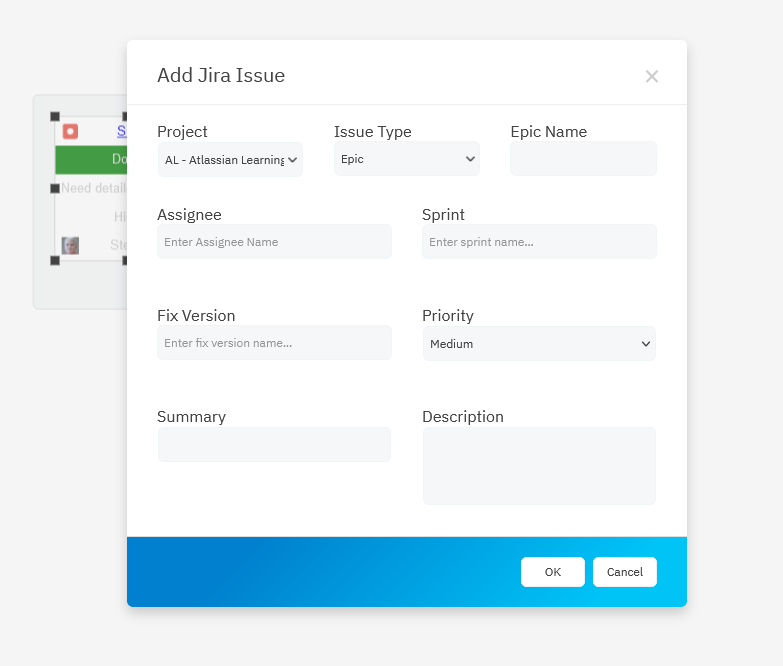The width and height of the screenshot is (783, 666).
Task: Click the assignee avatar photo on card
Action: (x=70, y=245)
